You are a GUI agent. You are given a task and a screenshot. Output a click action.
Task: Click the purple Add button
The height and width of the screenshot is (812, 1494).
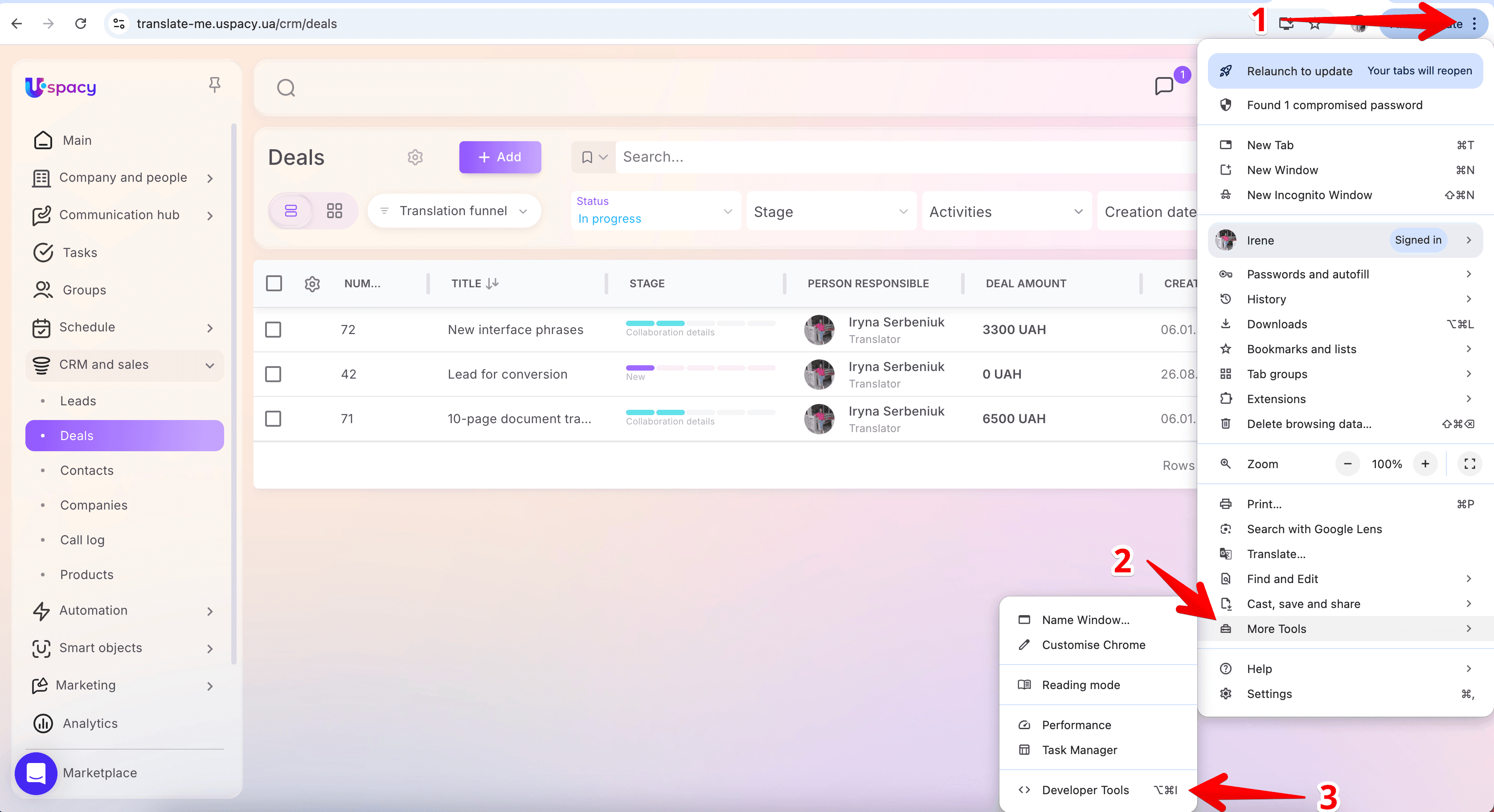[x=500, y=157]
